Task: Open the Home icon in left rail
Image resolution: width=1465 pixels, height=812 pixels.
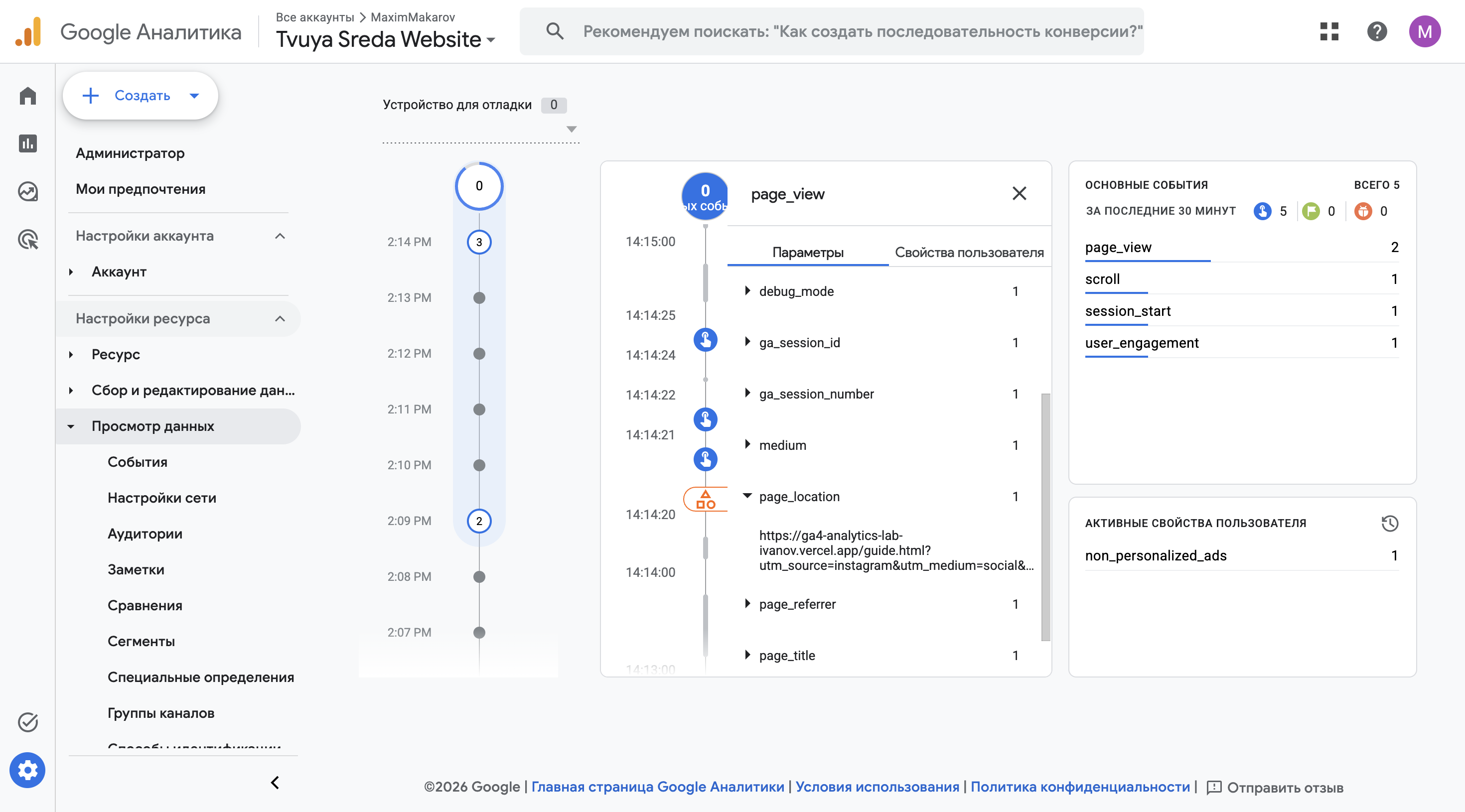Action: click(27, 96)
